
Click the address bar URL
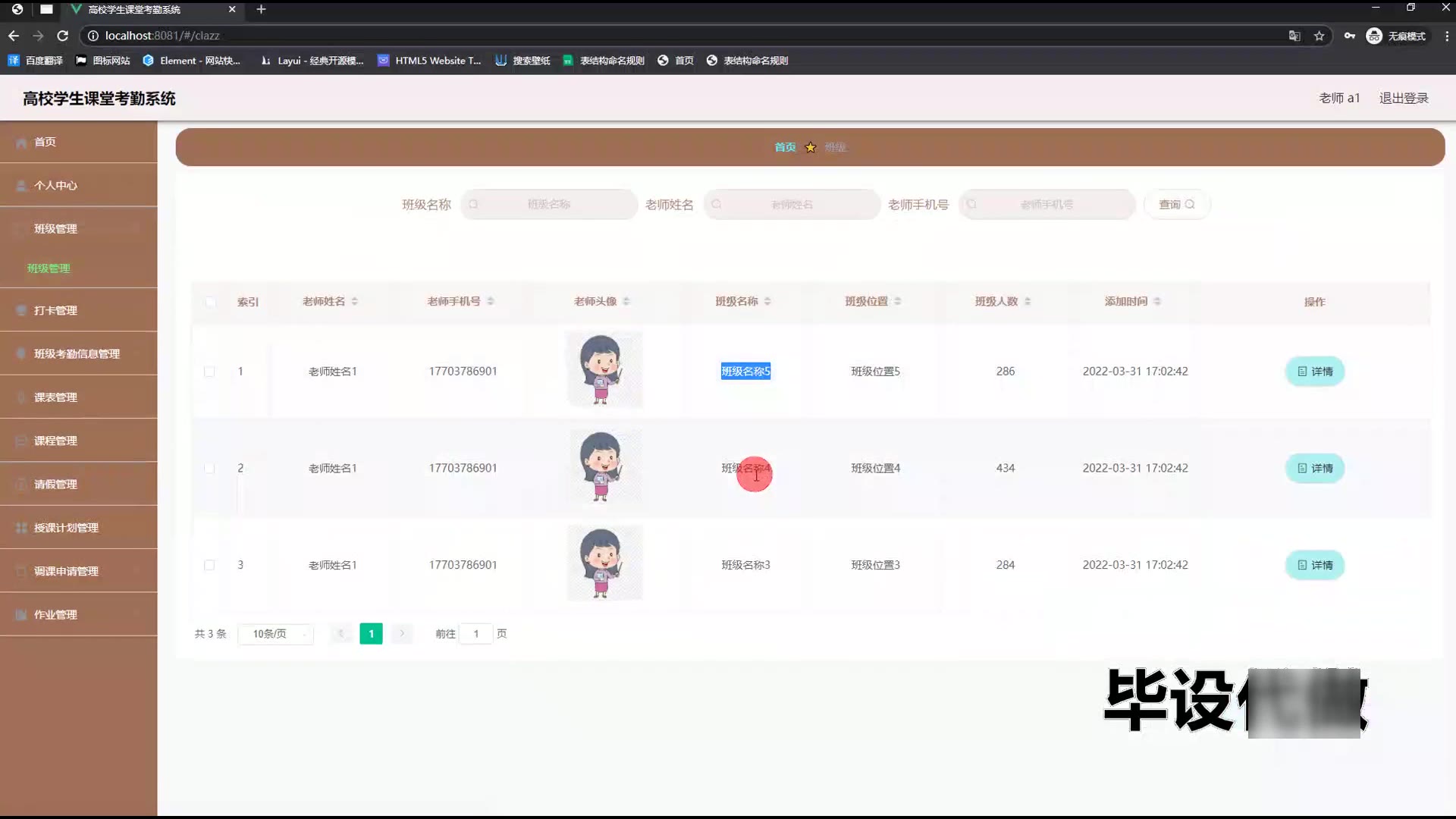click(x=162, y=36)
